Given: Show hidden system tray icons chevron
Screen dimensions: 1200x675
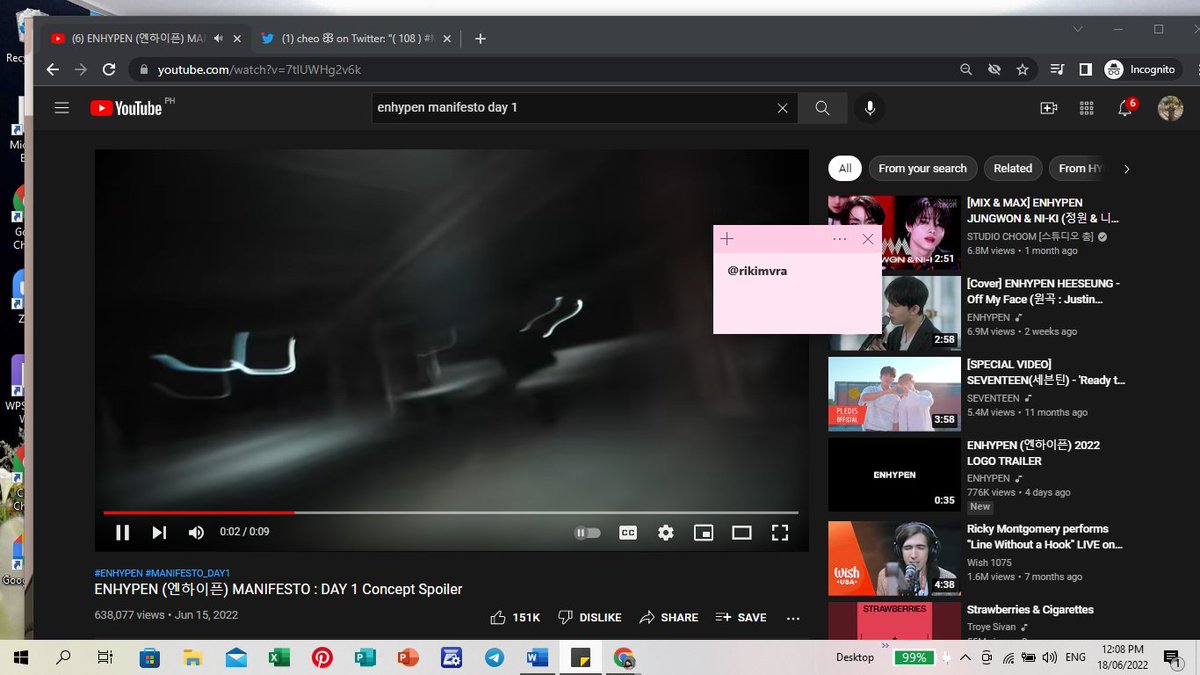Looking at the screenshot, I should pyautogui.click(x=965, y=658).
